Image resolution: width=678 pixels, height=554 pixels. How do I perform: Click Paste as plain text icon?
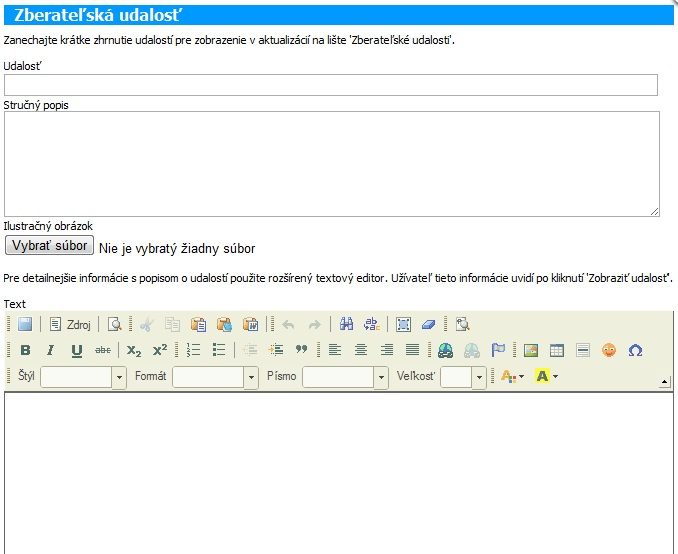(224, 324)
